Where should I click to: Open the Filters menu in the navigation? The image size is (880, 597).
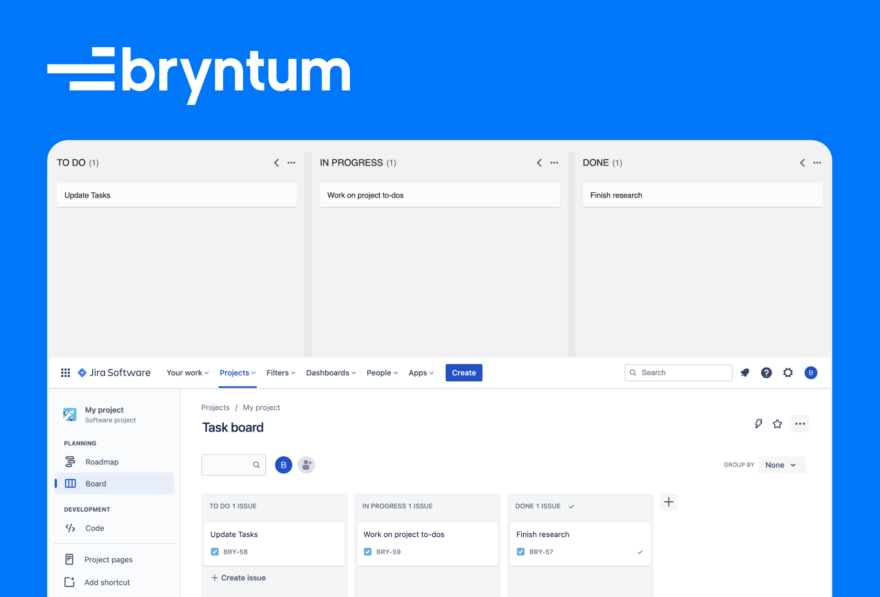point(280,372)
